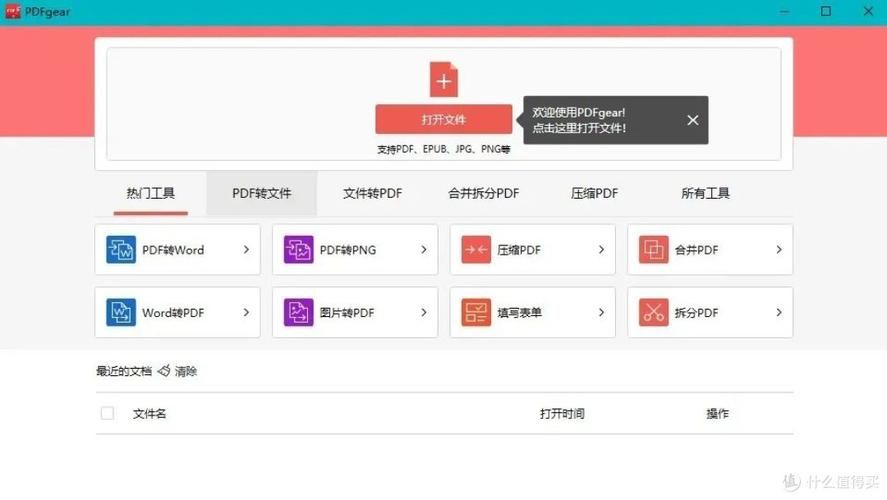
Task: Click the 操作 column header
Action: coord(717,414)
